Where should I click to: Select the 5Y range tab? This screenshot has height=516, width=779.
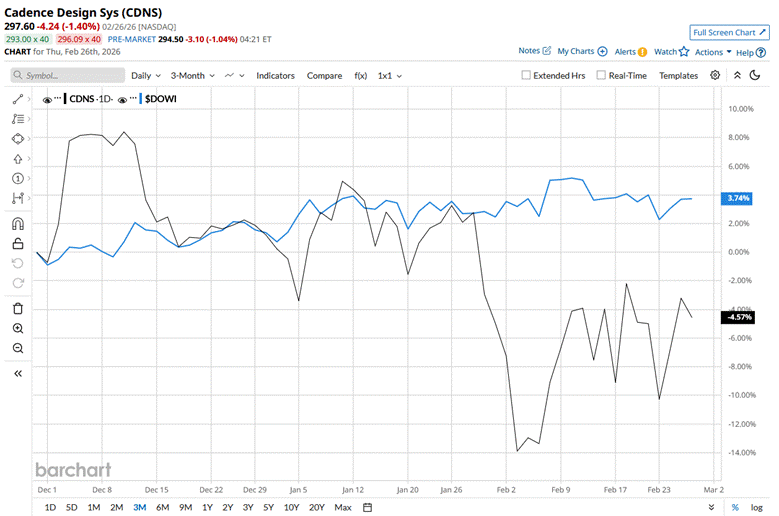click(268, 508)
